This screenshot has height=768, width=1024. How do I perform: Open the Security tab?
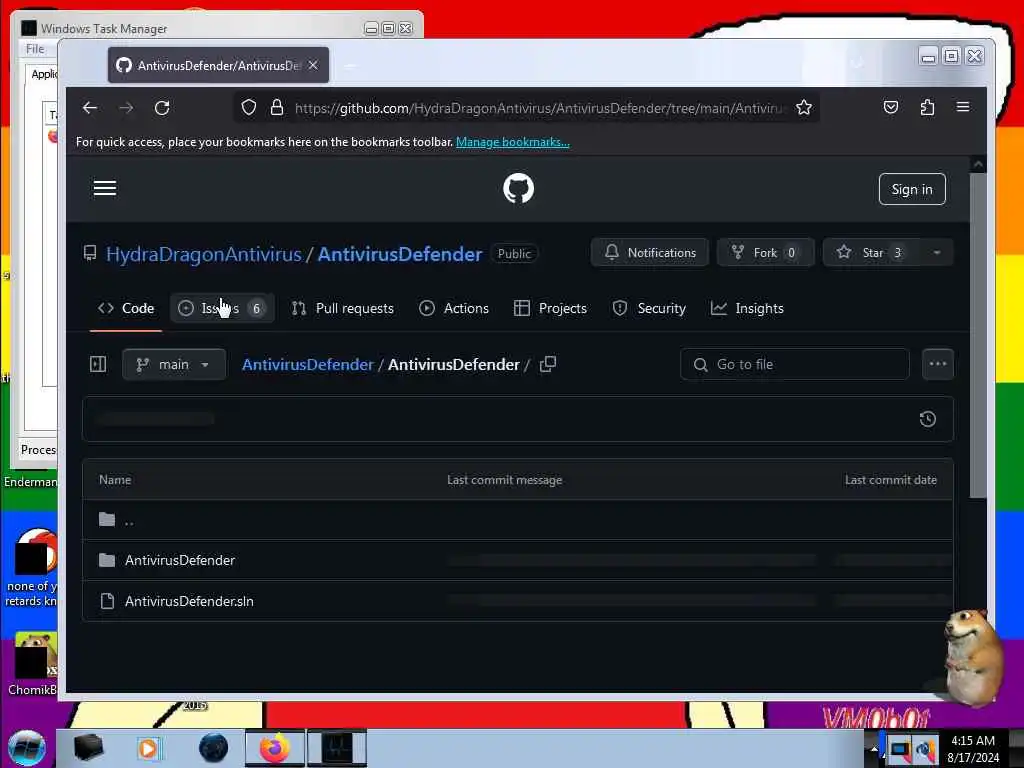(x=649, y=308)
